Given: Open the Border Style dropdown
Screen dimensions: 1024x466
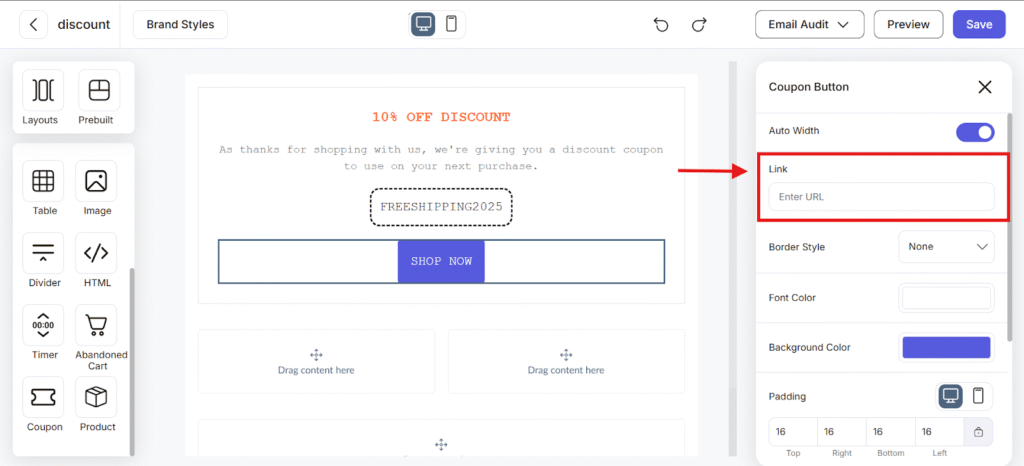Looking at the screenshot, I should point(946,247).
